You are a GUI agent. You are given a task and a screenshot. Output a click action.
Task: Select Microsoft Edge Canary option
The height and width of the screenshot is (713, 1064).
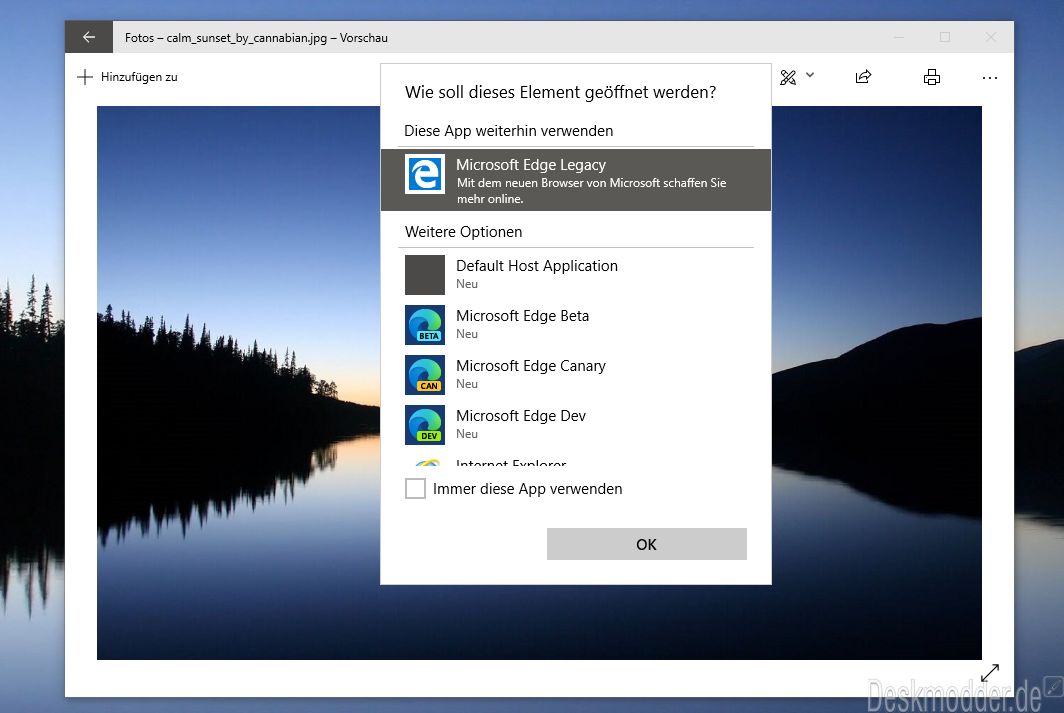click(x=576, y=374)
